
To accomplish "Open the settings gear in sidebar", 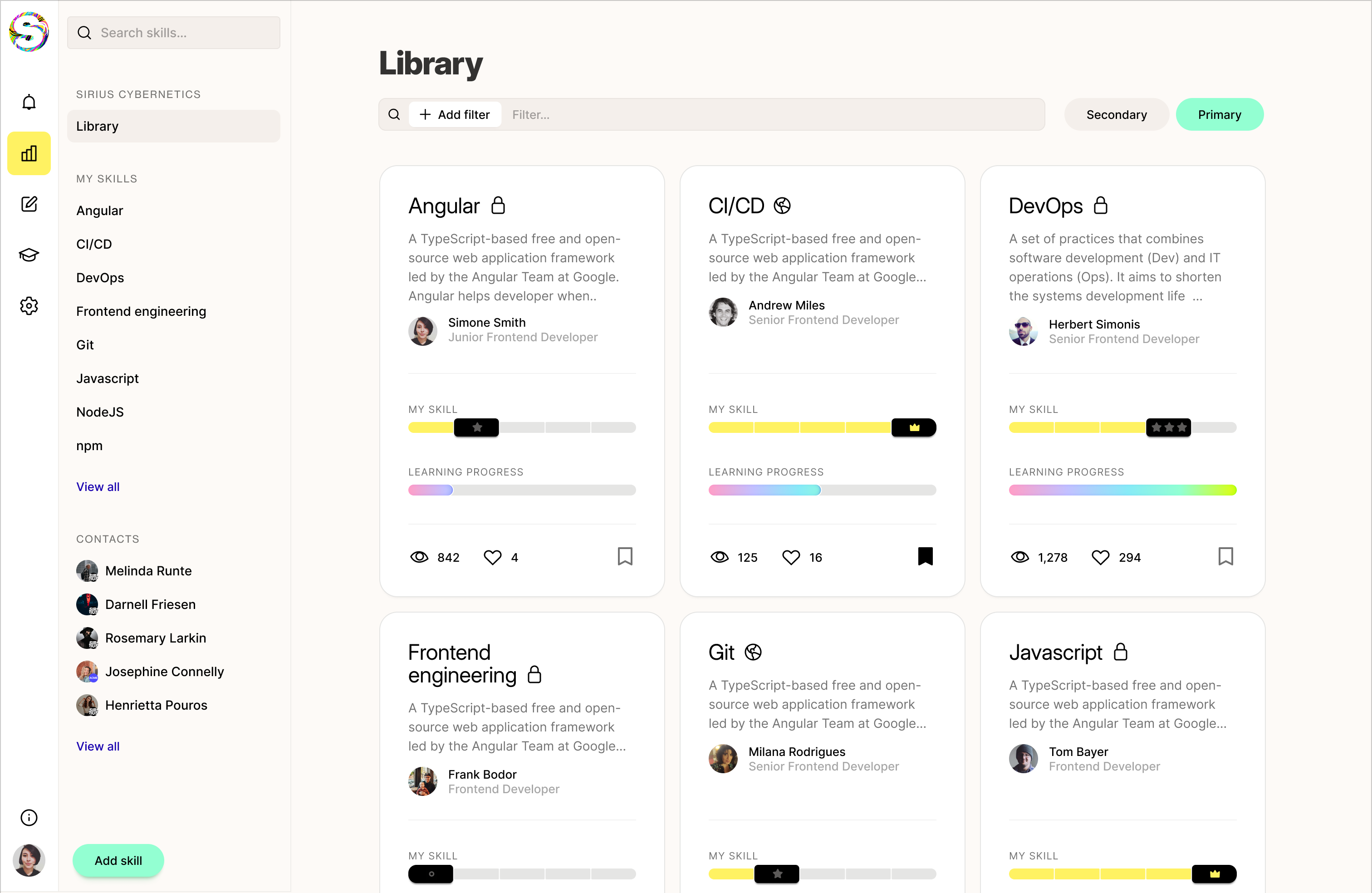I will 29,305.
